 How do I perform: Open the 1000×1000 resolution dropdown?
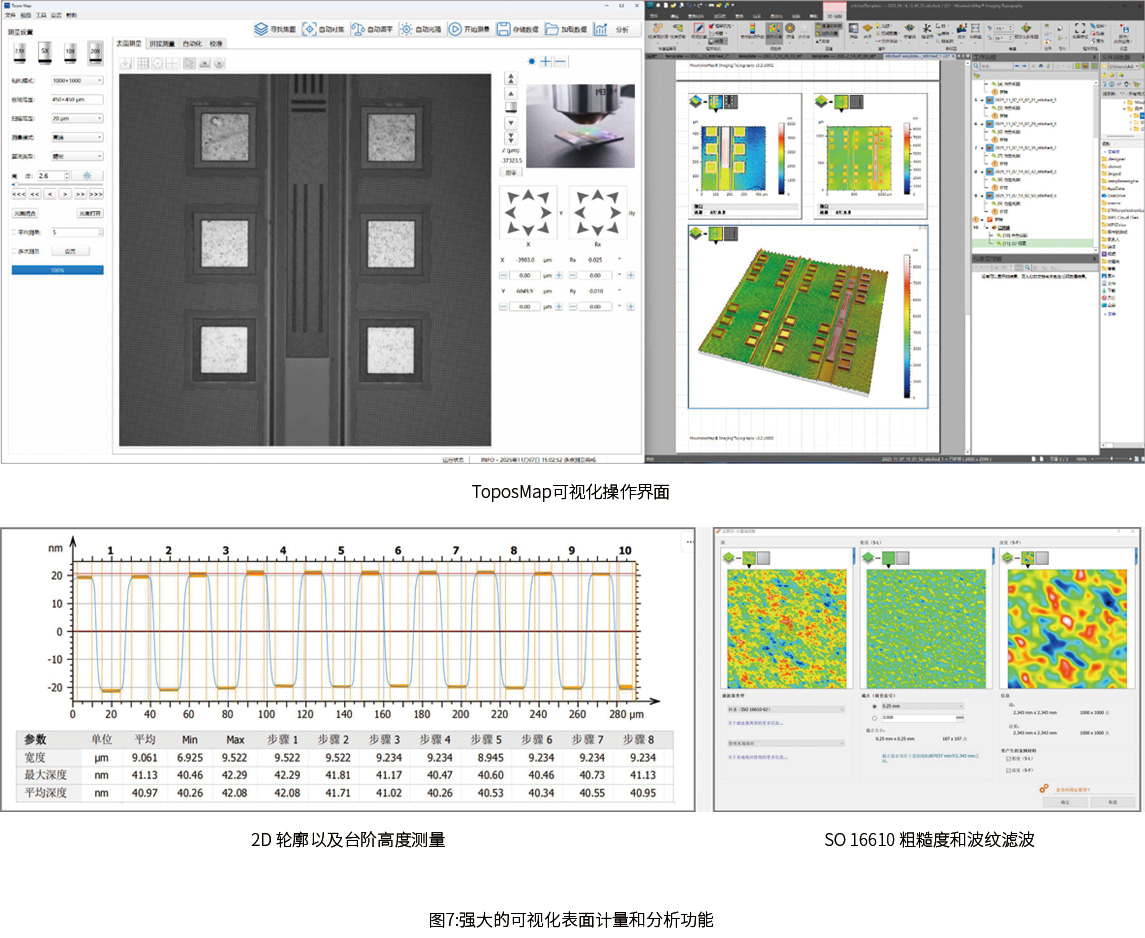click(78, 80)
